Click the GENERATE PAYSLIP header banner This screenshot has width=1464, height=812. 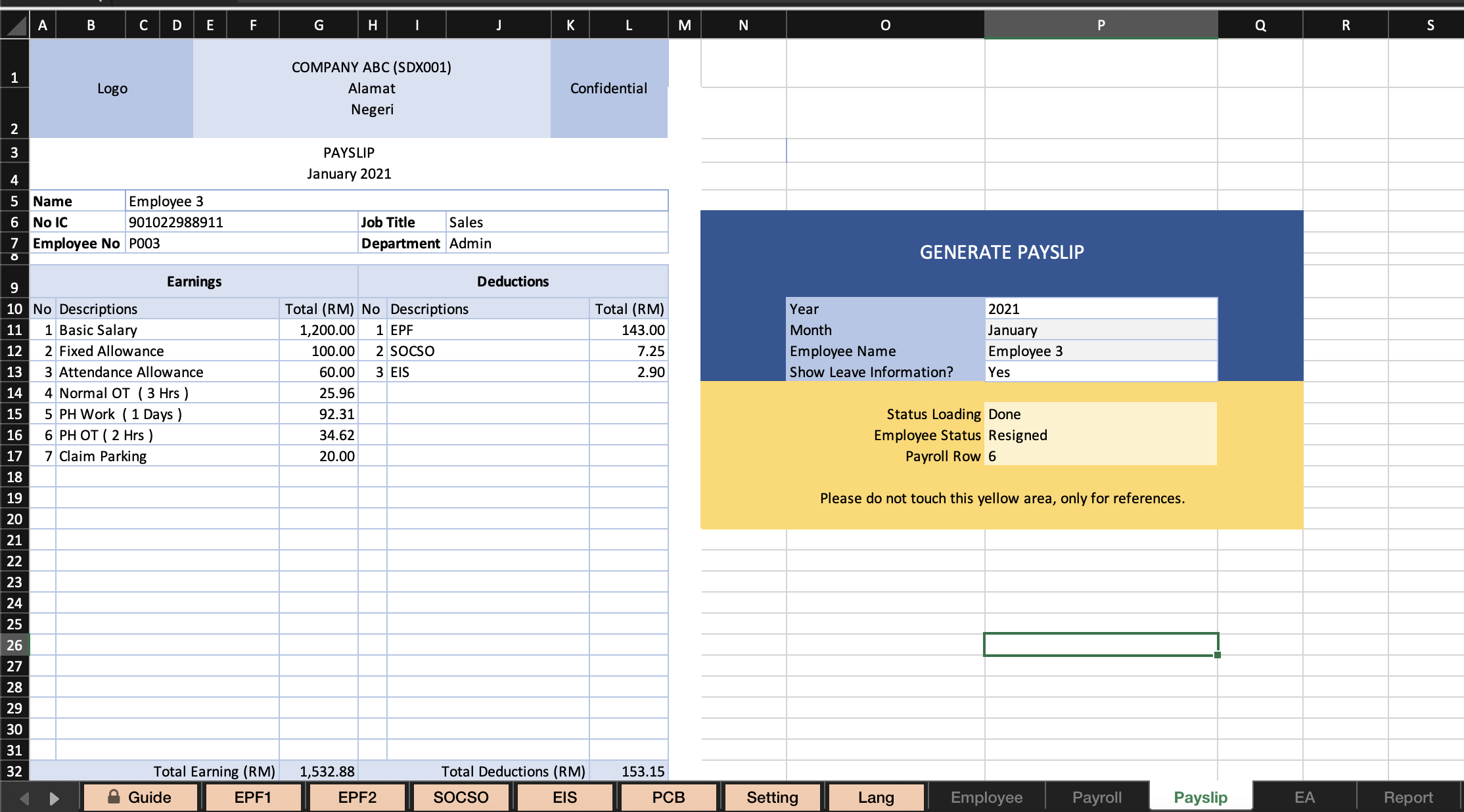coord(1001,252)
